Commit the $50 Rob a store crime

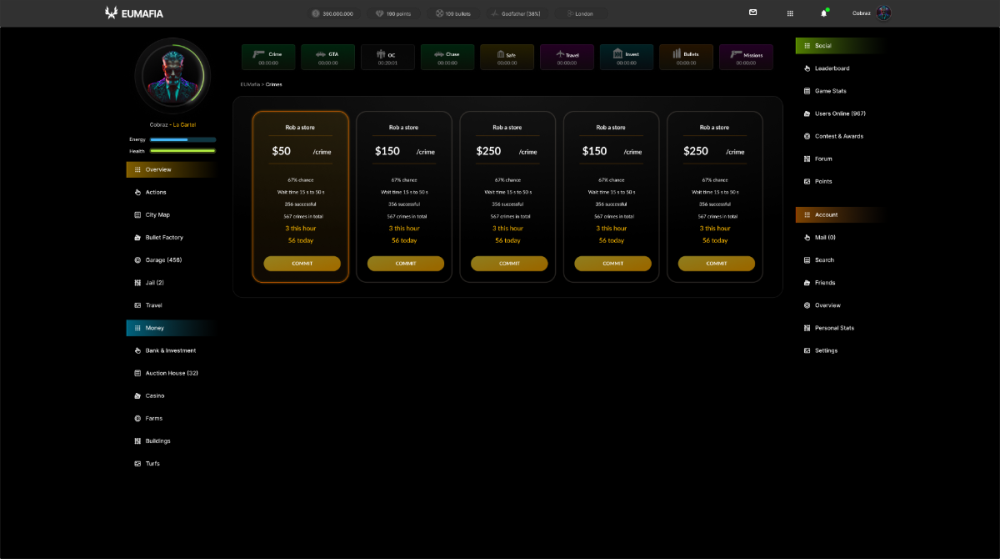click(x=302, y=264)
